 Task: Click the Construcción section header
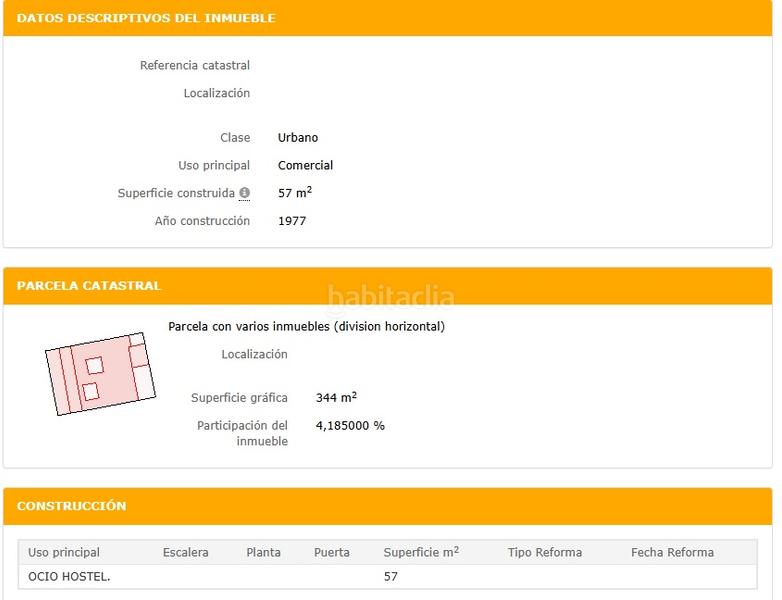tap(72, 506)
